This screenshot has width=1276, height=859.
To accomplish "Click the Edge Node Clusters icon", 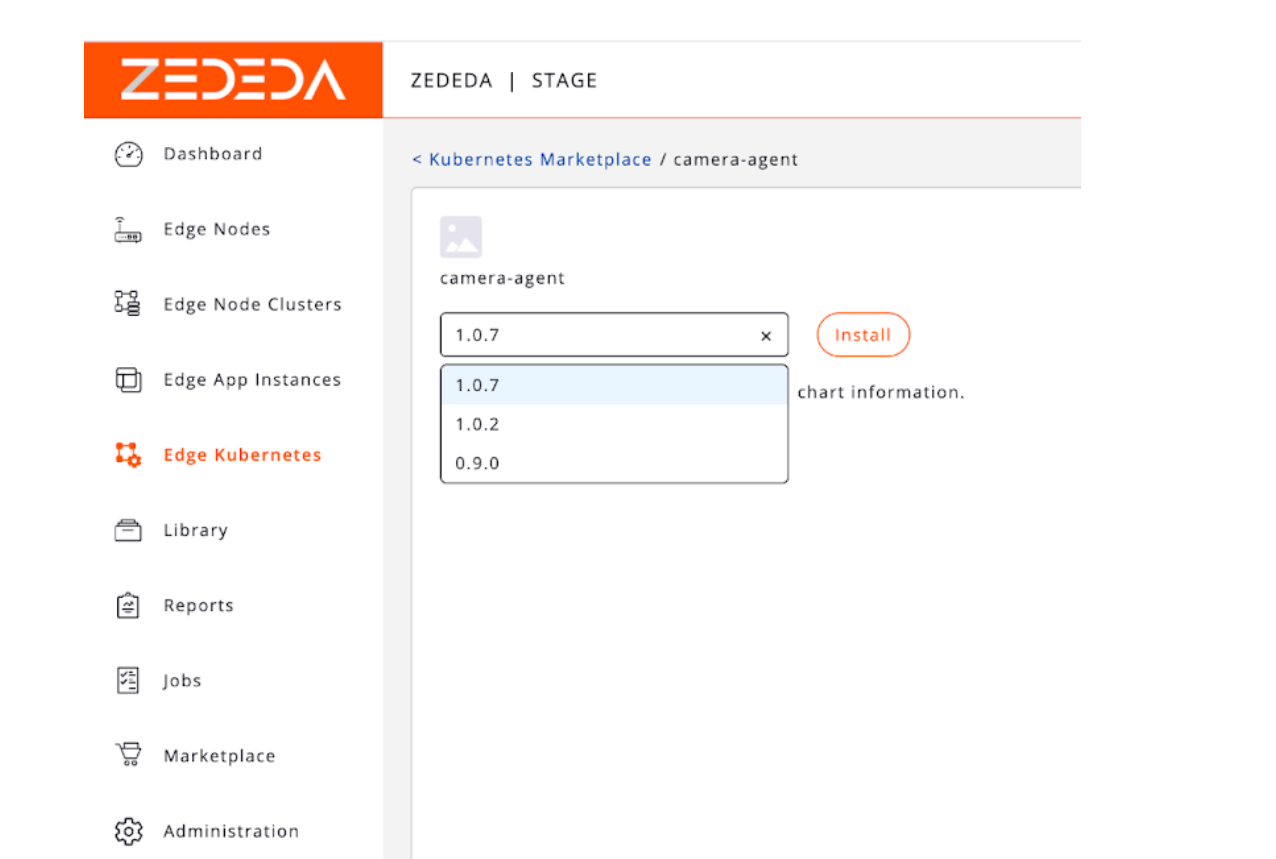I will tap(128, 304).
